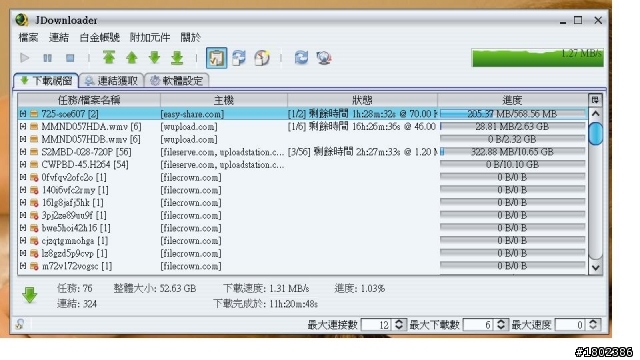Viewport: 640px width, 360px height.
Task: Start downloads with the play button
Action: pyautogui.click(x=24, y=58)
